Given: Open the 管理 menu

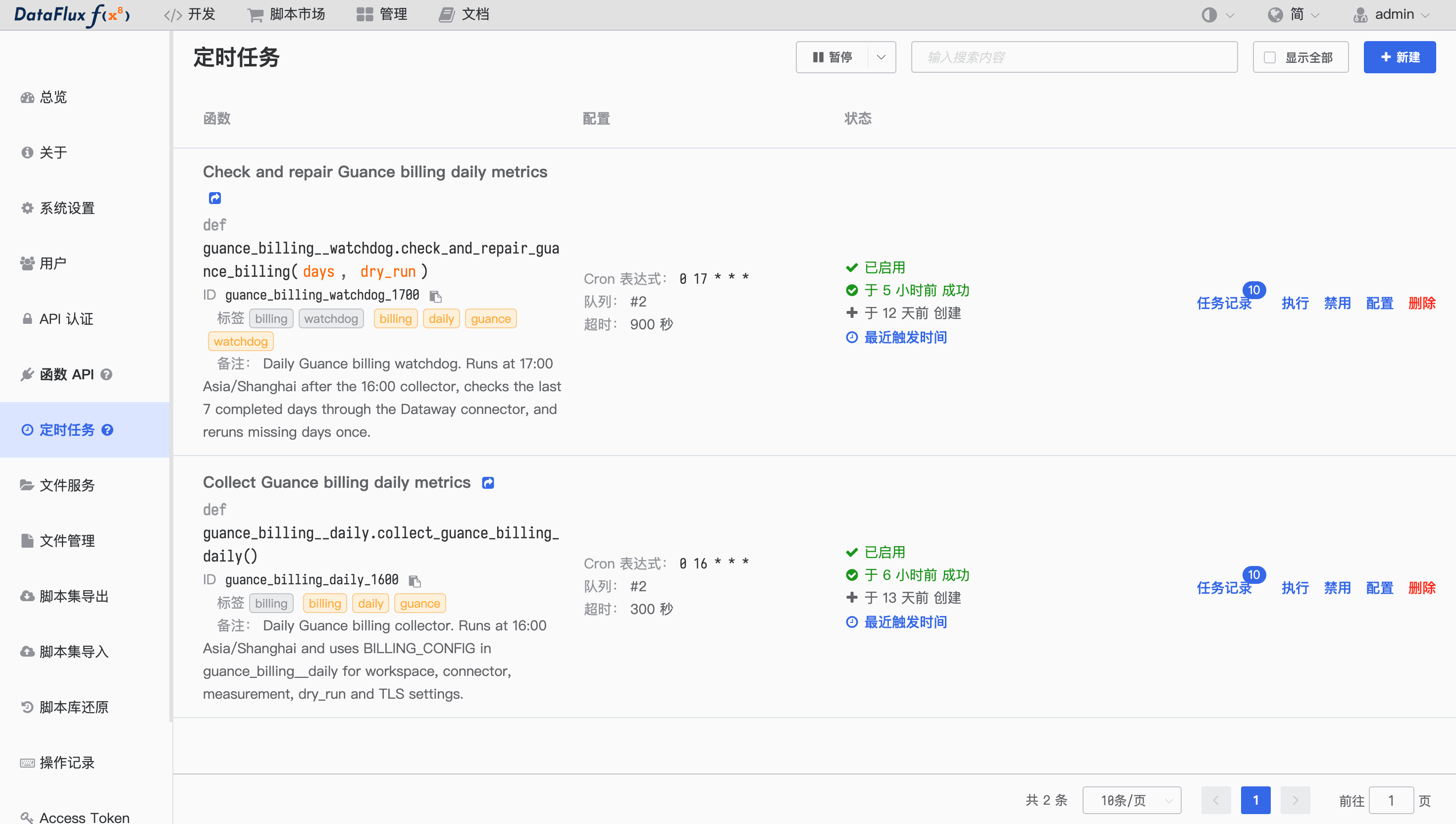Looking at the screenshot, I should 382,15.
